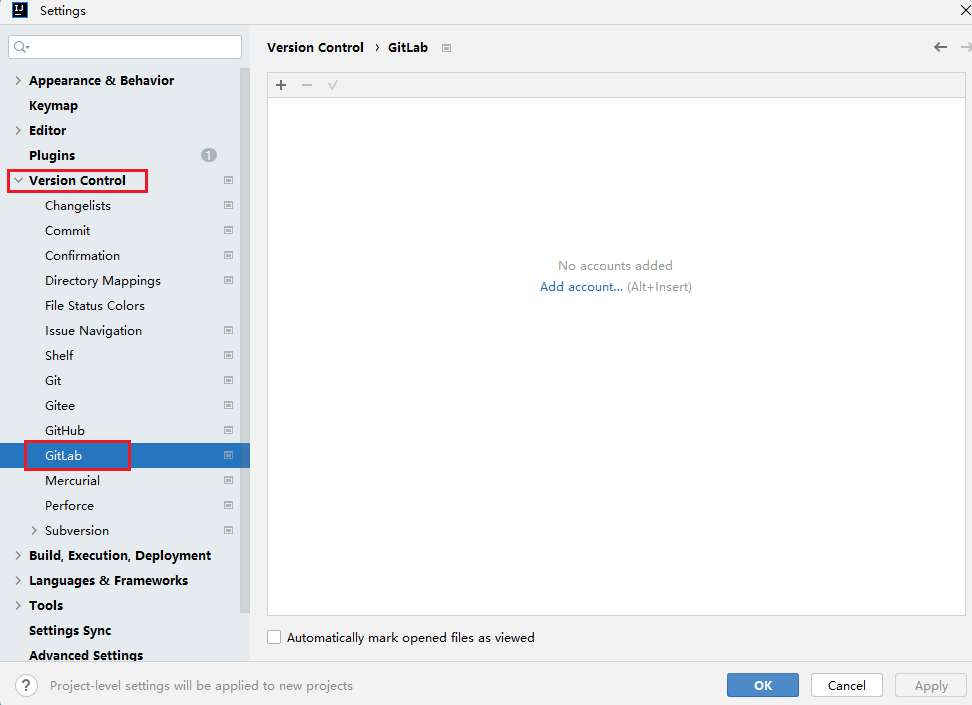The width and height of the screenshot is (972, 705).
Task: Open Advanced Settings page
Action: (x=86, y=655)
